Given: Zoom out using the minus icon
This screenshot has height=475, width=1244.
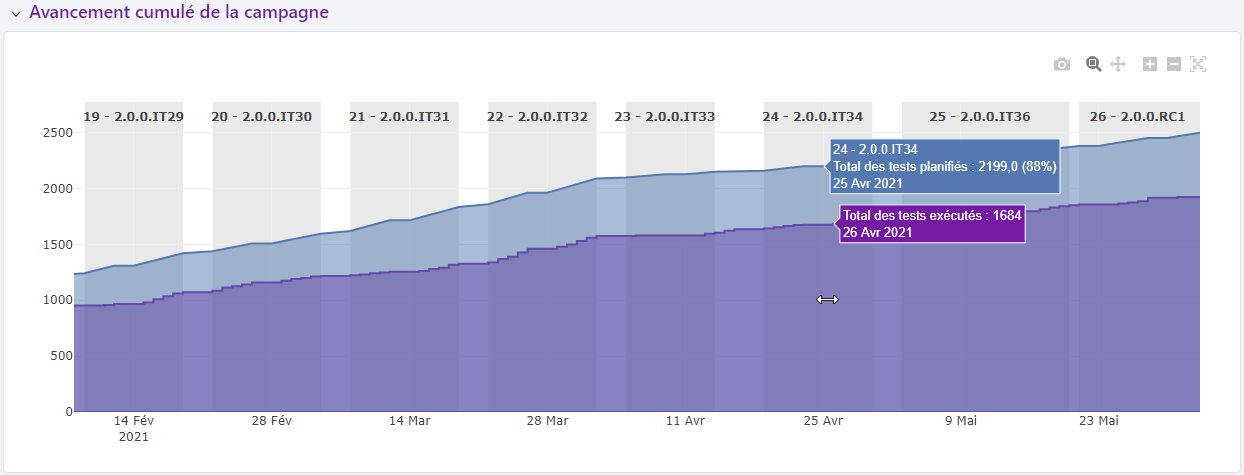Looking at the screenshot, I should coord(1174,64).
